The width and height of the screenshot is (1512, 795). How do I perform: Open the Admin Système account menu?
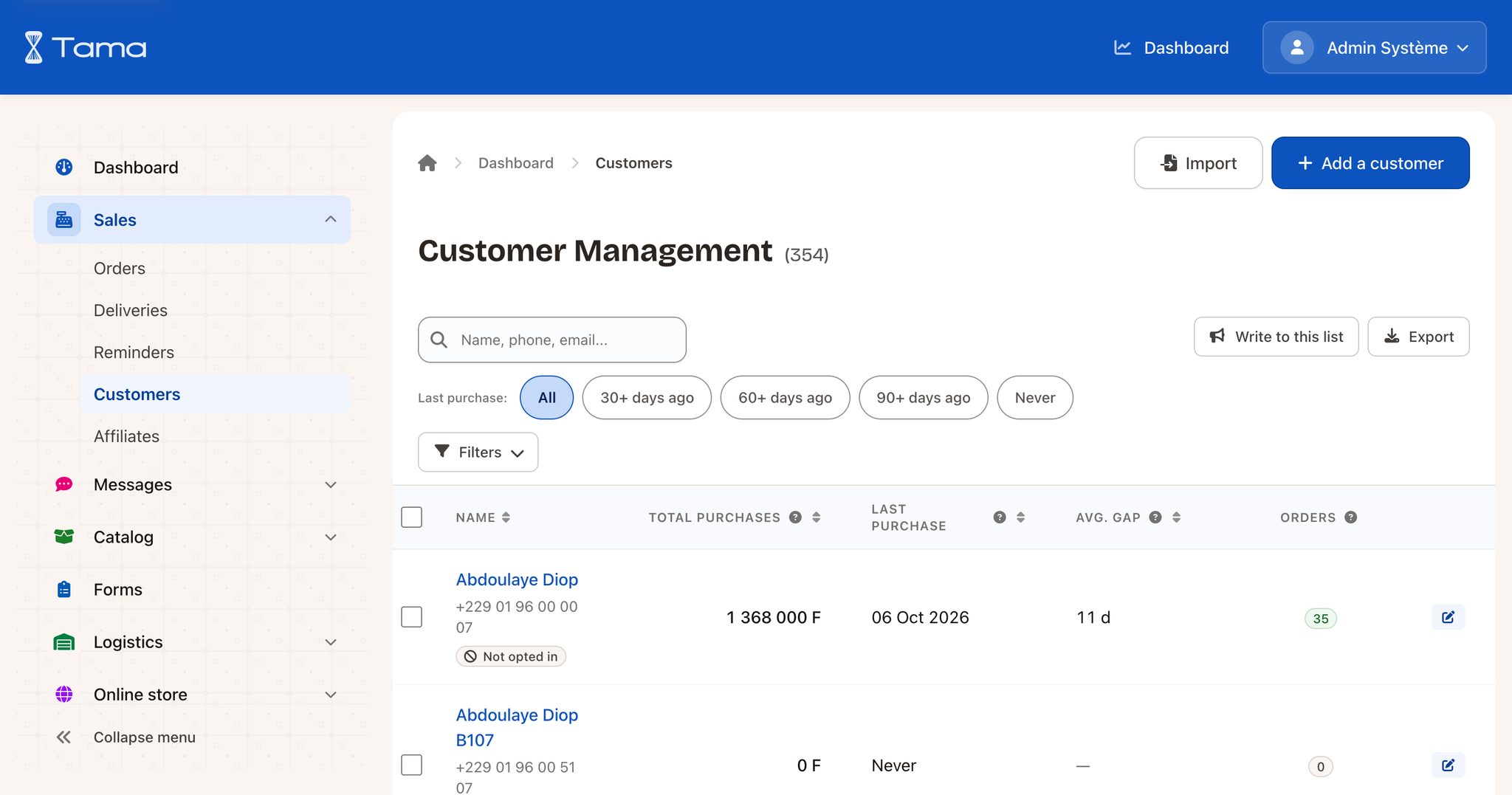coord(1375,48)
